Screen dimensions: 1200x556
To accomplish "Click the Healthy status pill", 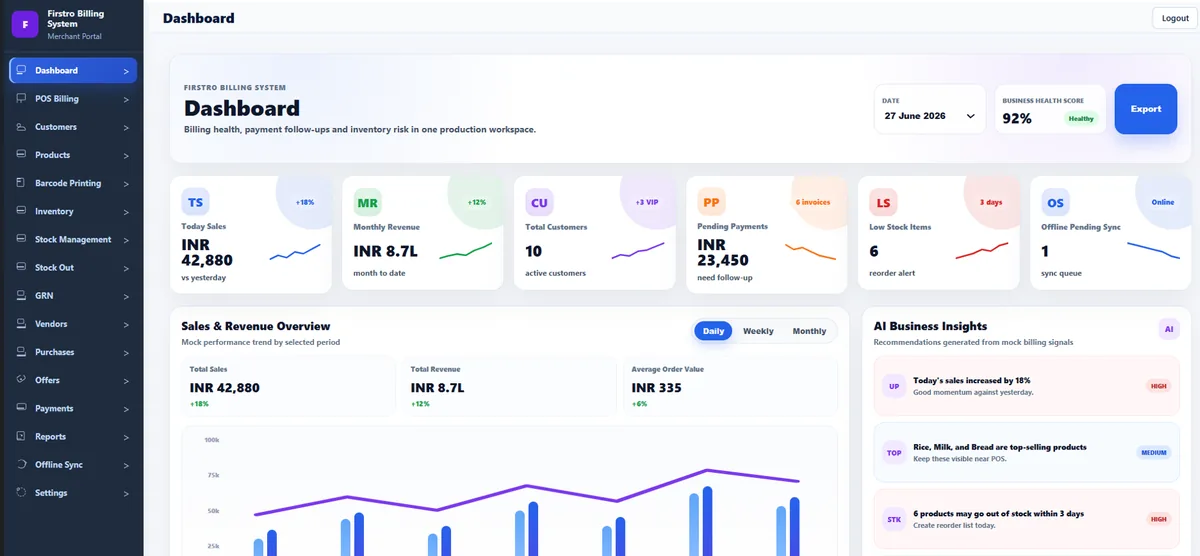I will click(1081, 118).
